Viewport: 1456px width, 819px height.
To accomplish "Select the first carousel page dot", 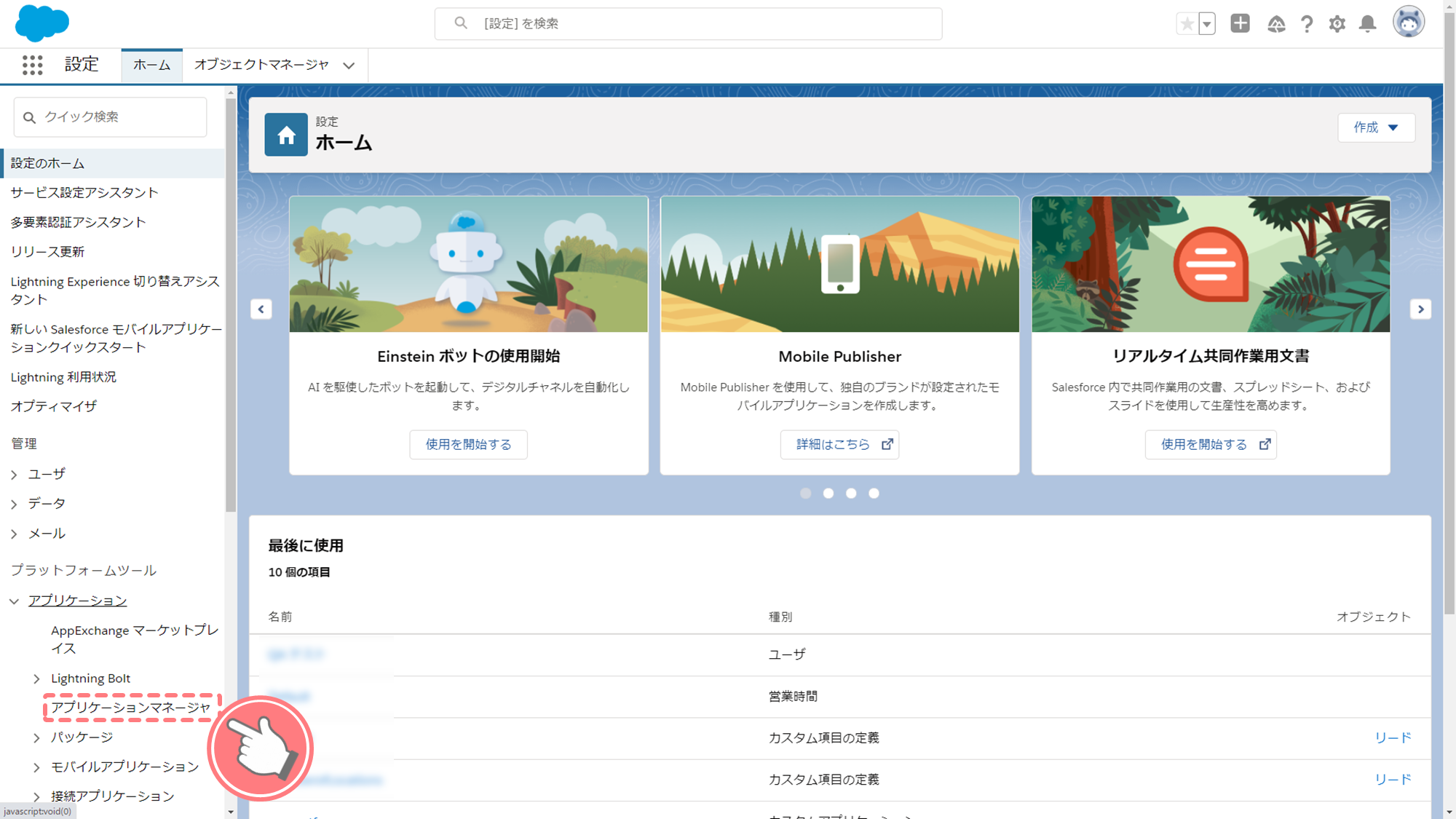I will tap(805, 493).
